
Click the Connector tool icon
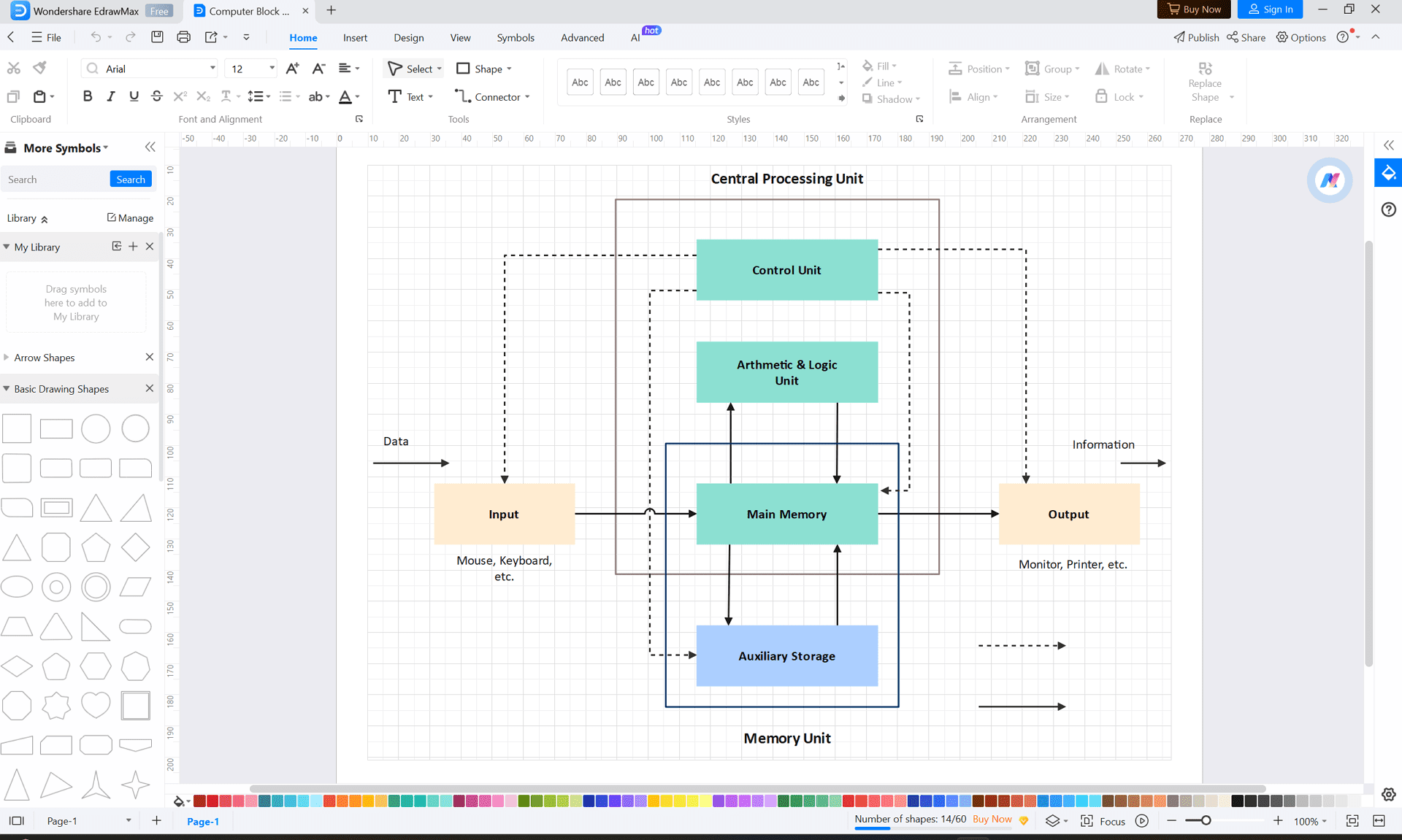pos(463,96)
